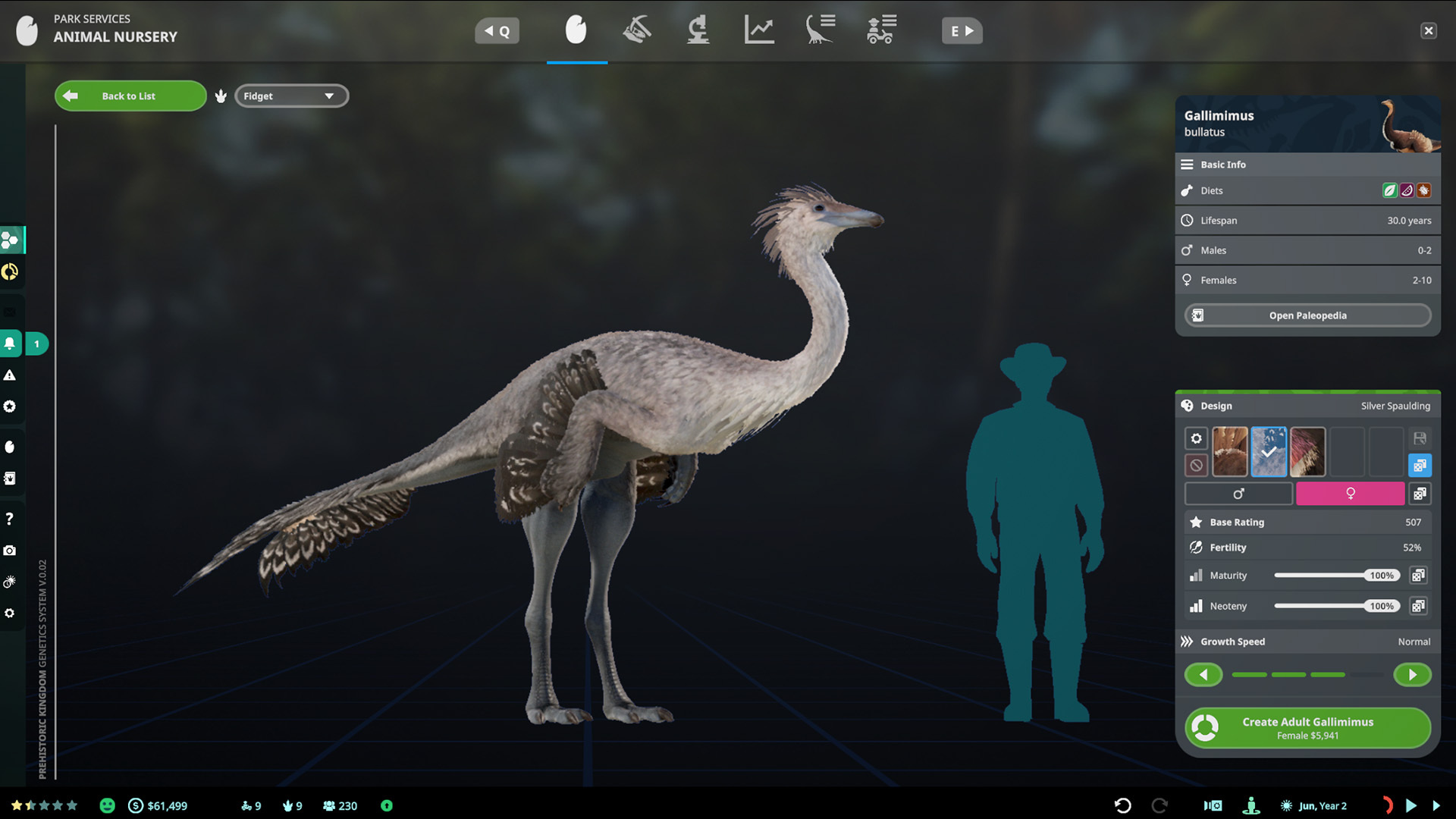
Task: Click Create Adult Gallimimus button
Action: pyautogui.click(x=1307, y=728)
